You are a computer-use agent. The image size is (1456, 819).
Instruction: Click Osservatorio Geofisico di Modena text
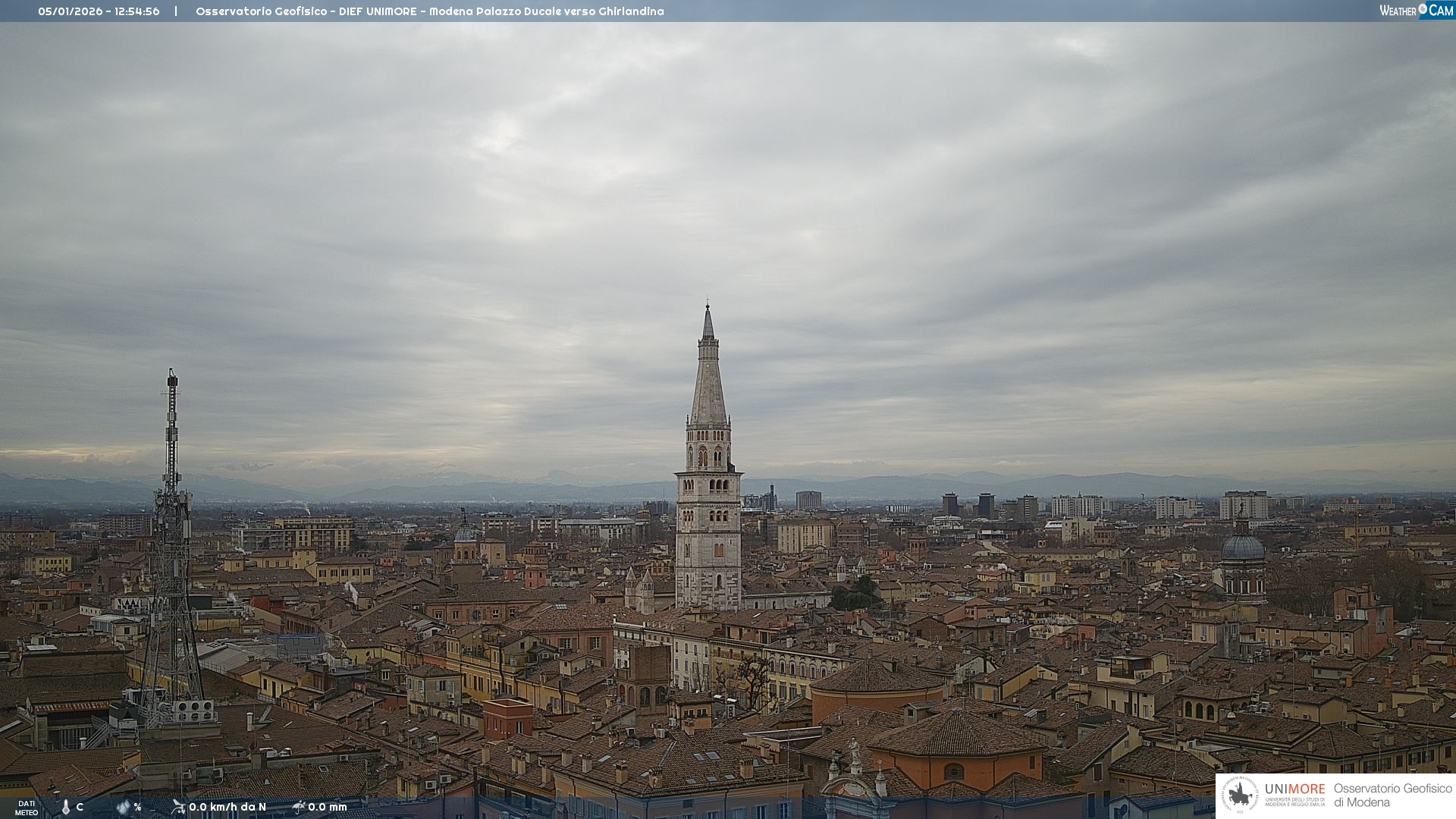pyautogui.click(x=1392, y=795)
